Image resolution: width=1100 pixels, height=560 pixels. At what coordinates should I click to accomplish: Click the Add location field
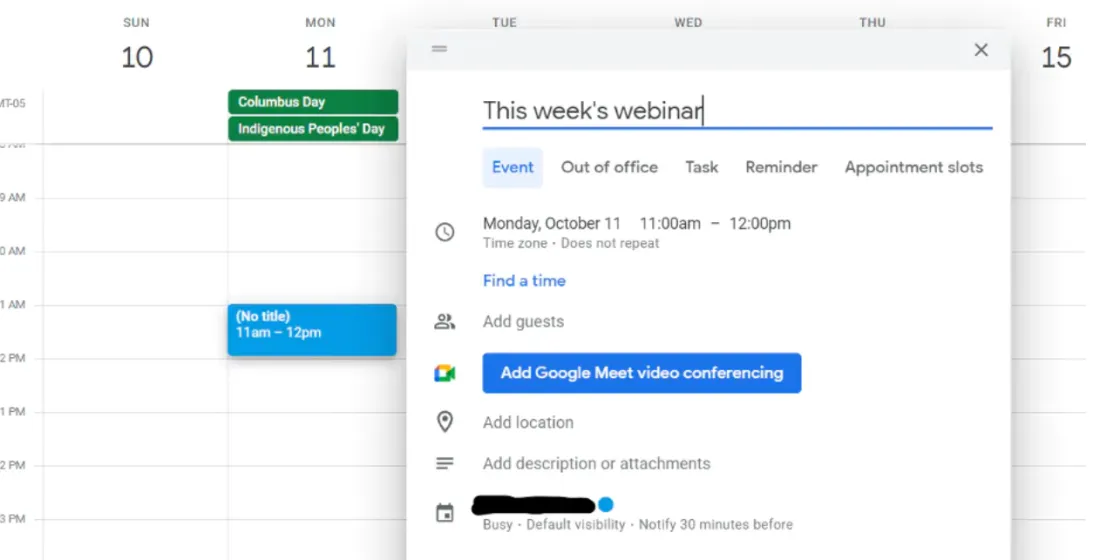(528, 422)
